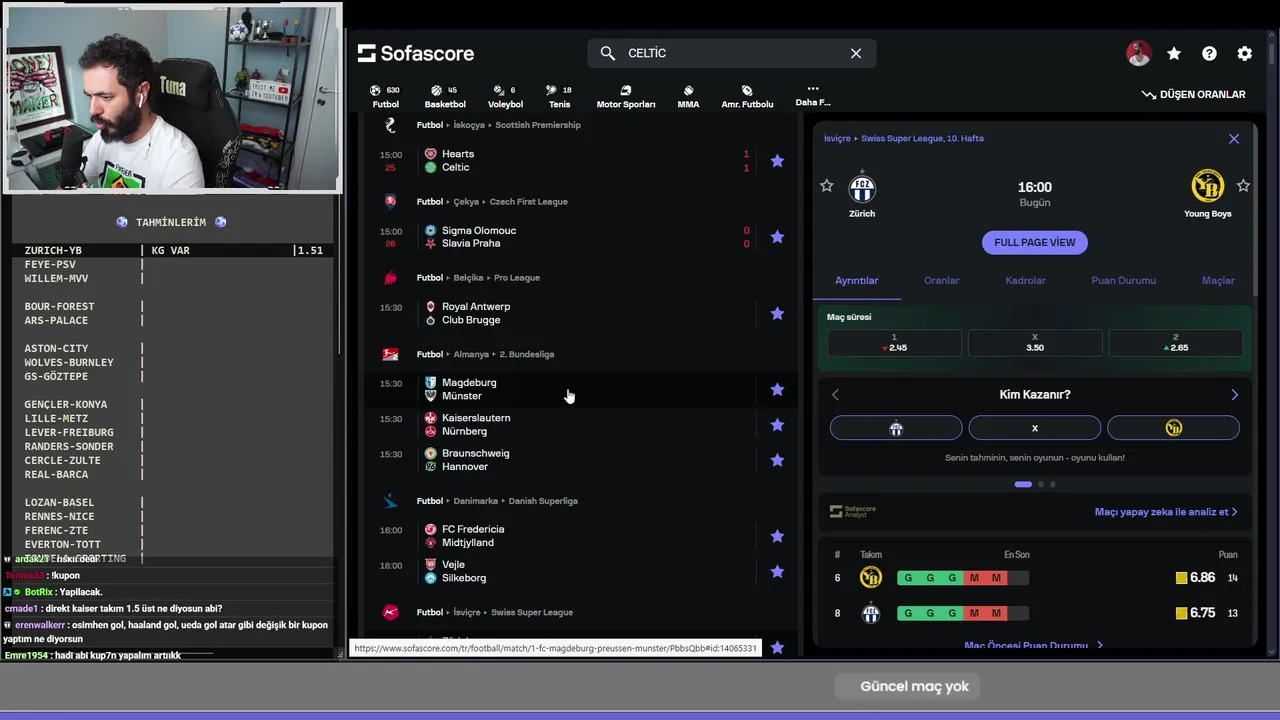Image resolution: width=1280 pixels, height=720 pixels.
Task: Open the Sofascore home logo
Action: click(416, 53)
